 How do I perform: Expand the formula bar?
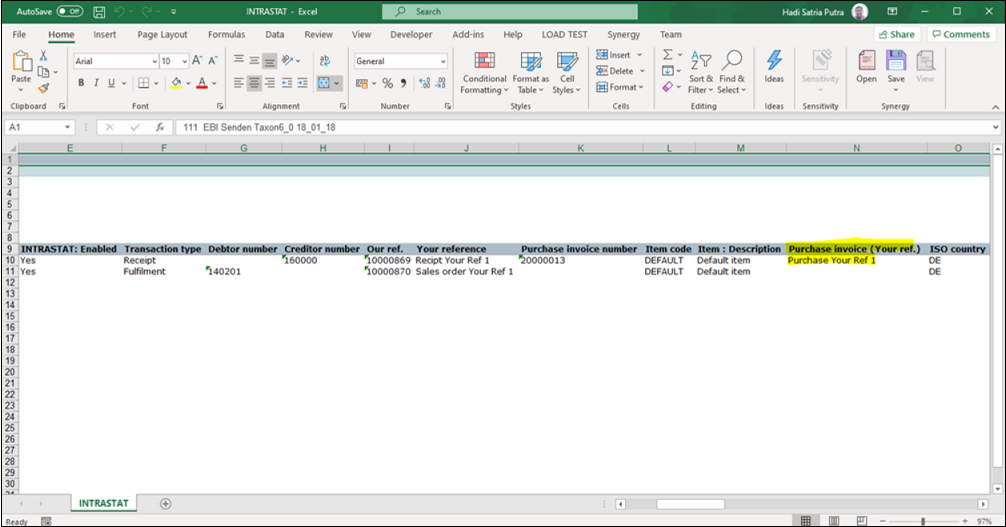(995, 127)
